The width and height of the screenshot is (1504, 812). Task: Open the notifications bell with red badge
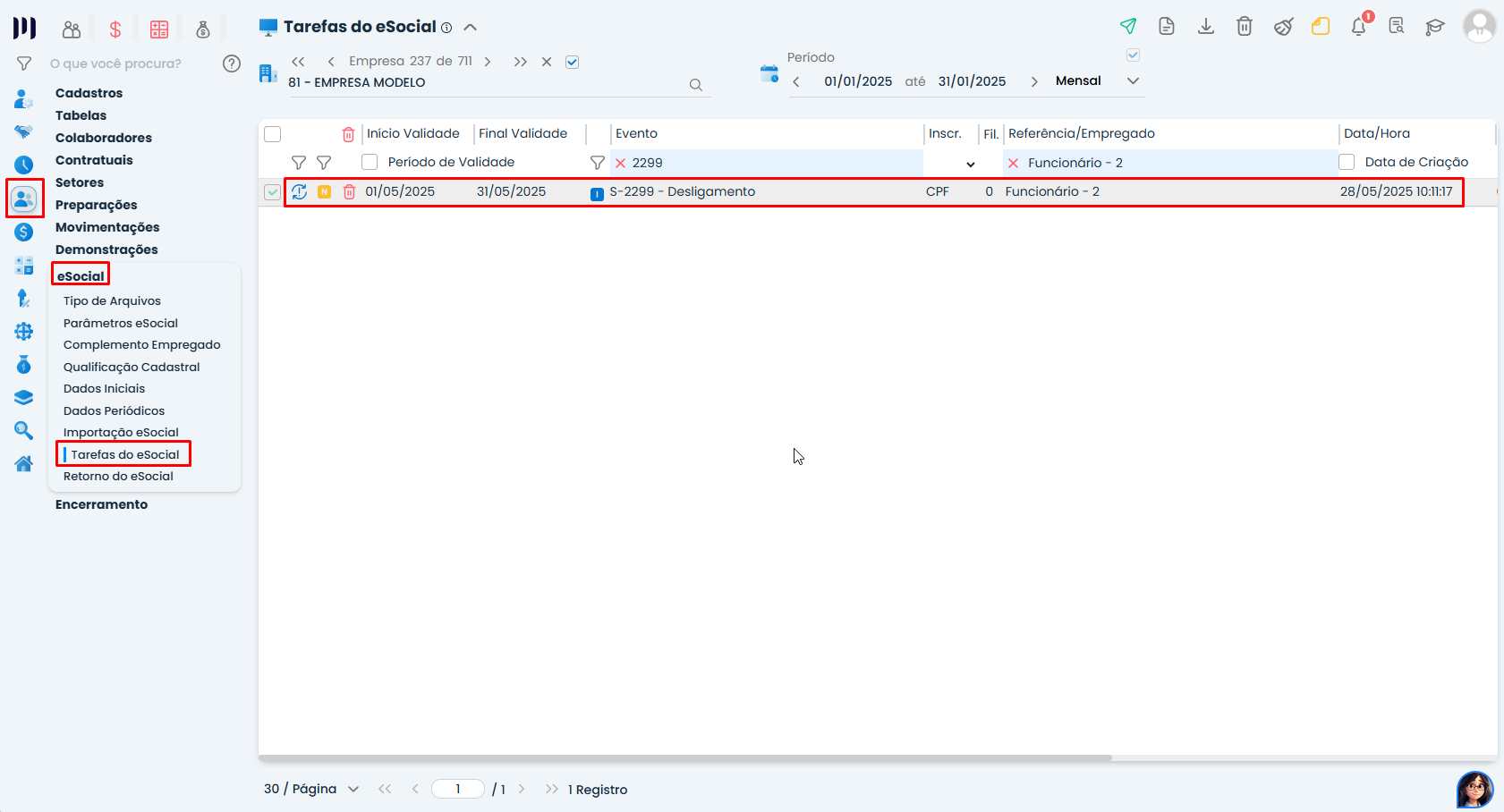point(1359,25)
